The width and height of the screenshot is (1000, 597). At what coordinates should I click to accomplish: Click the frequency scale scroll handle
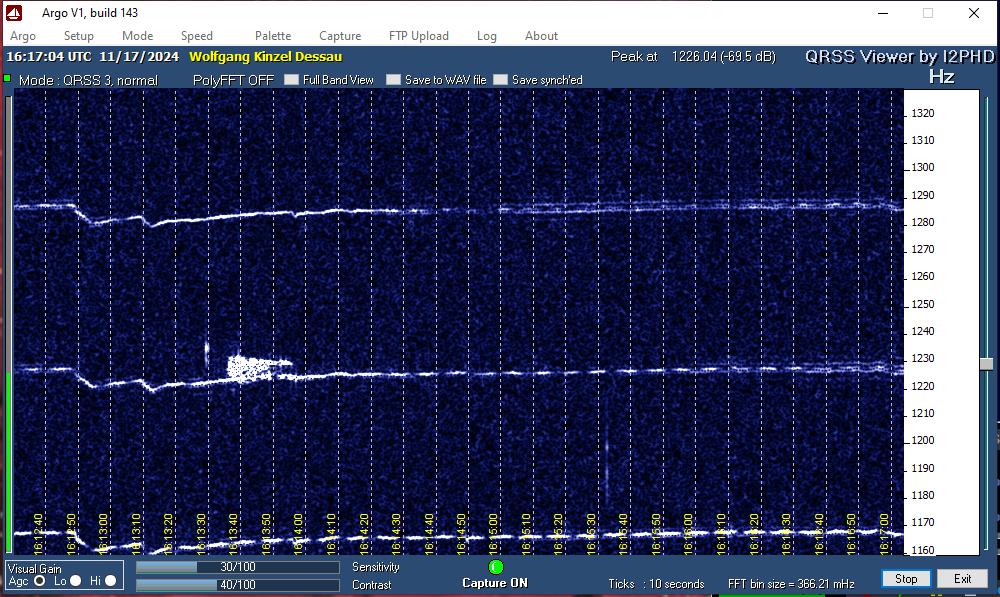(987, 364)
